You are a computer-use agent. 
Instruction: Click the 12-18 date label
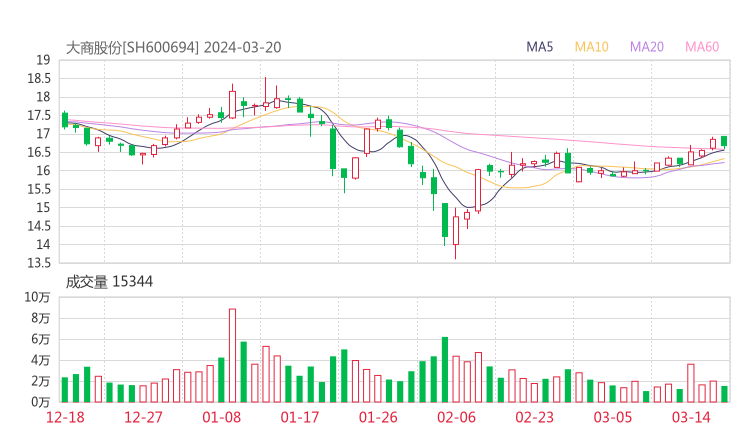tap(65, 417)
